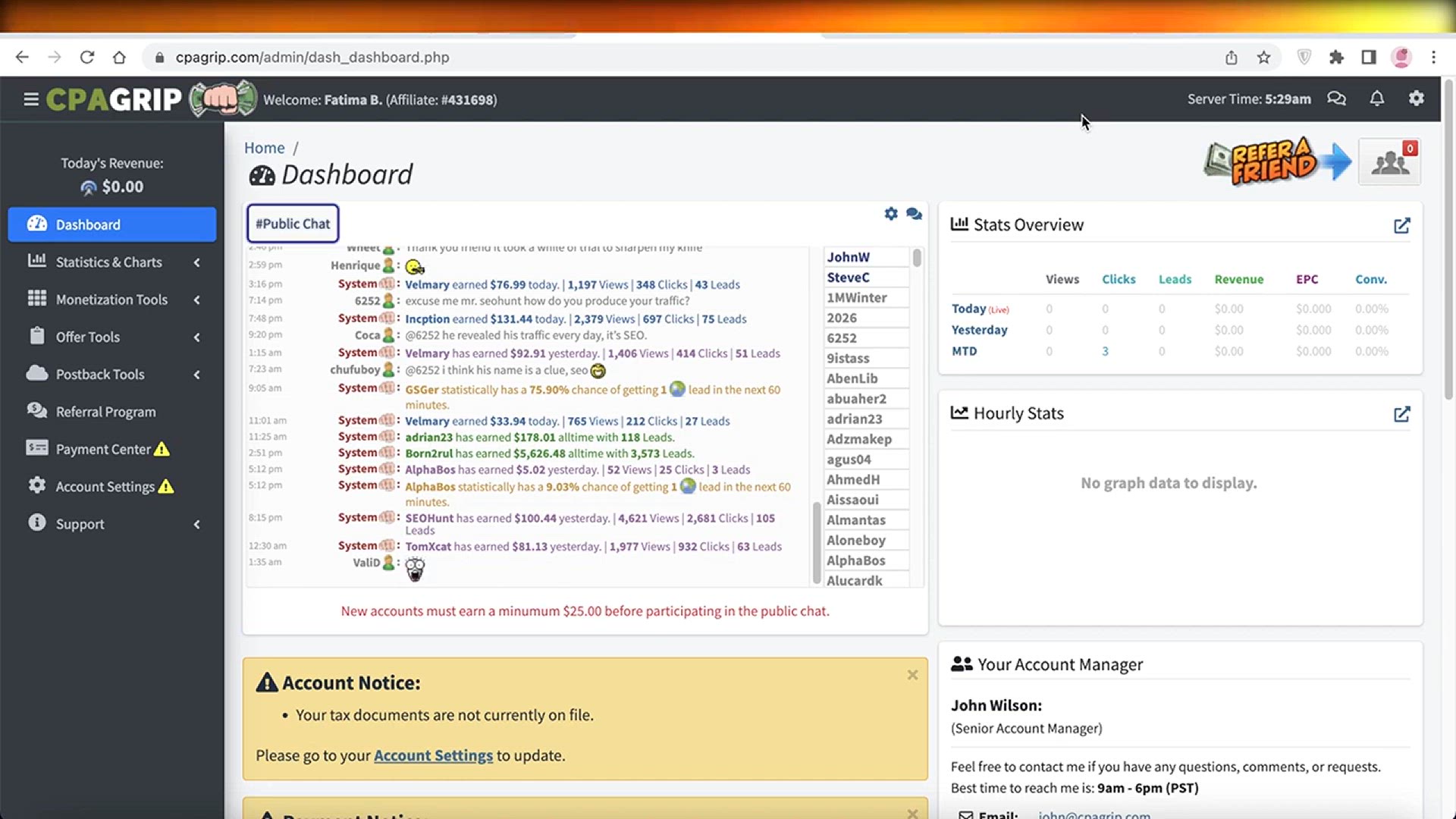
Task: Reload the page
Action: point(87,57)
